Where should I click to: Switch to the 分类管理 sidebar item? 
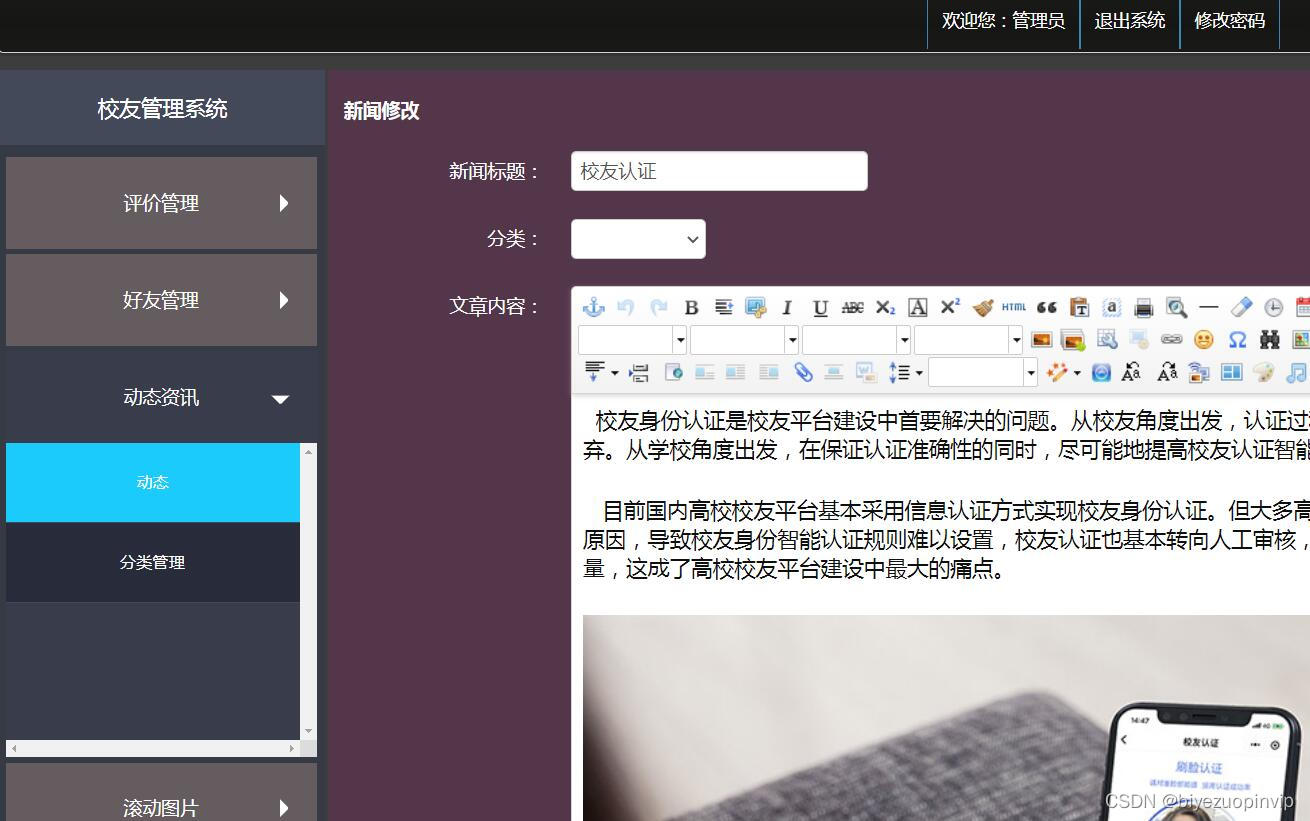152,562
